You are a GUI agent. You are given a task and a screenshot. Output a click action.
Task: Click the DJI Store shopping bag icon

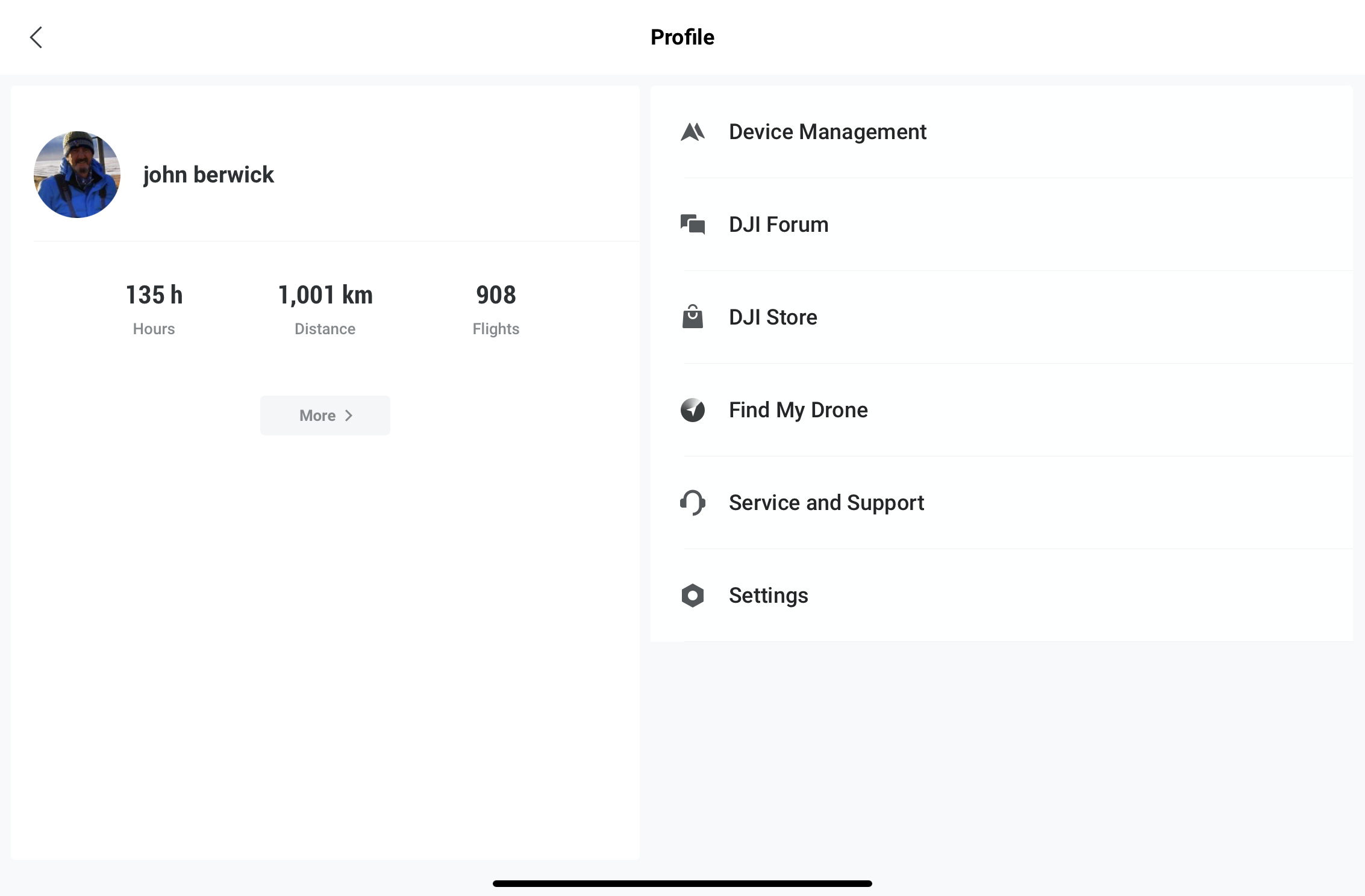pos(692,317)
